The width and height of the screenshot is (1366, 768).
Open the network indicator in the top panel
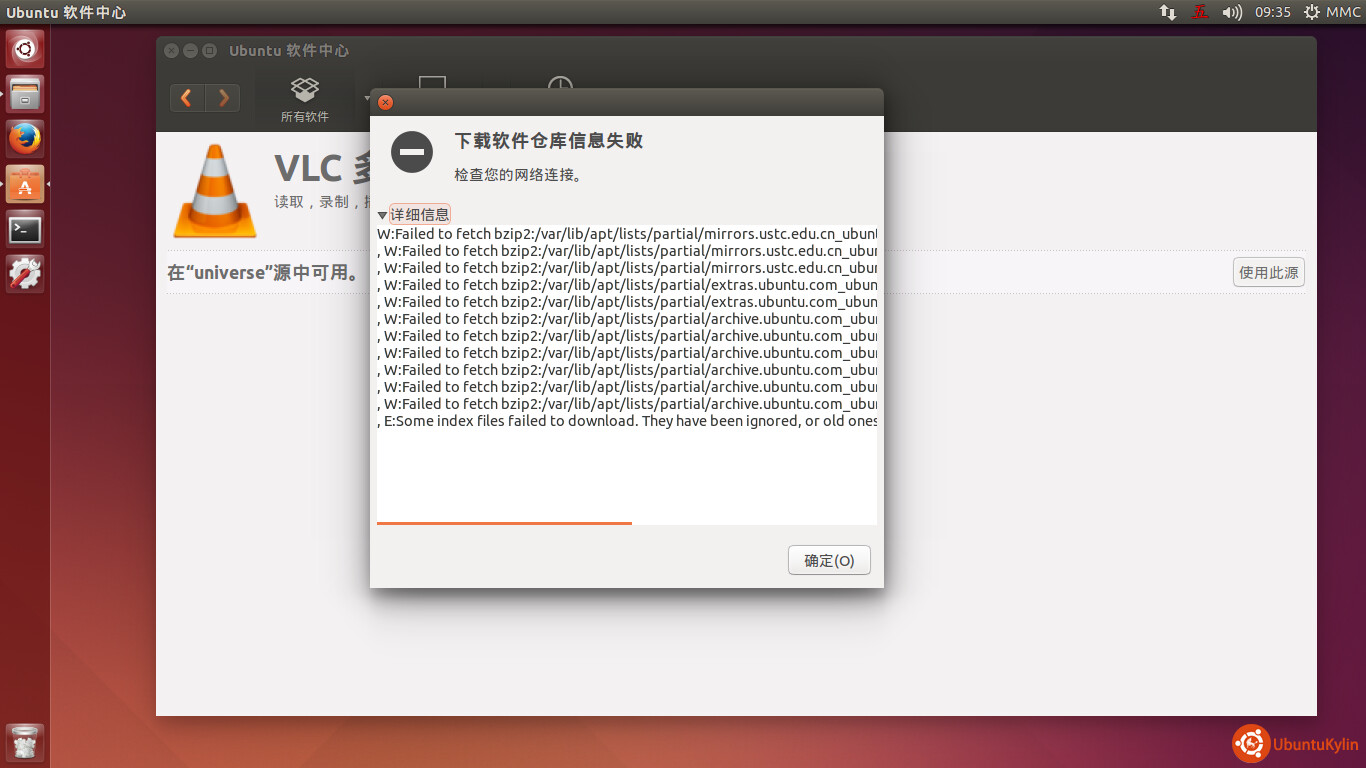pyautogui.click(x=1167, y=12)
